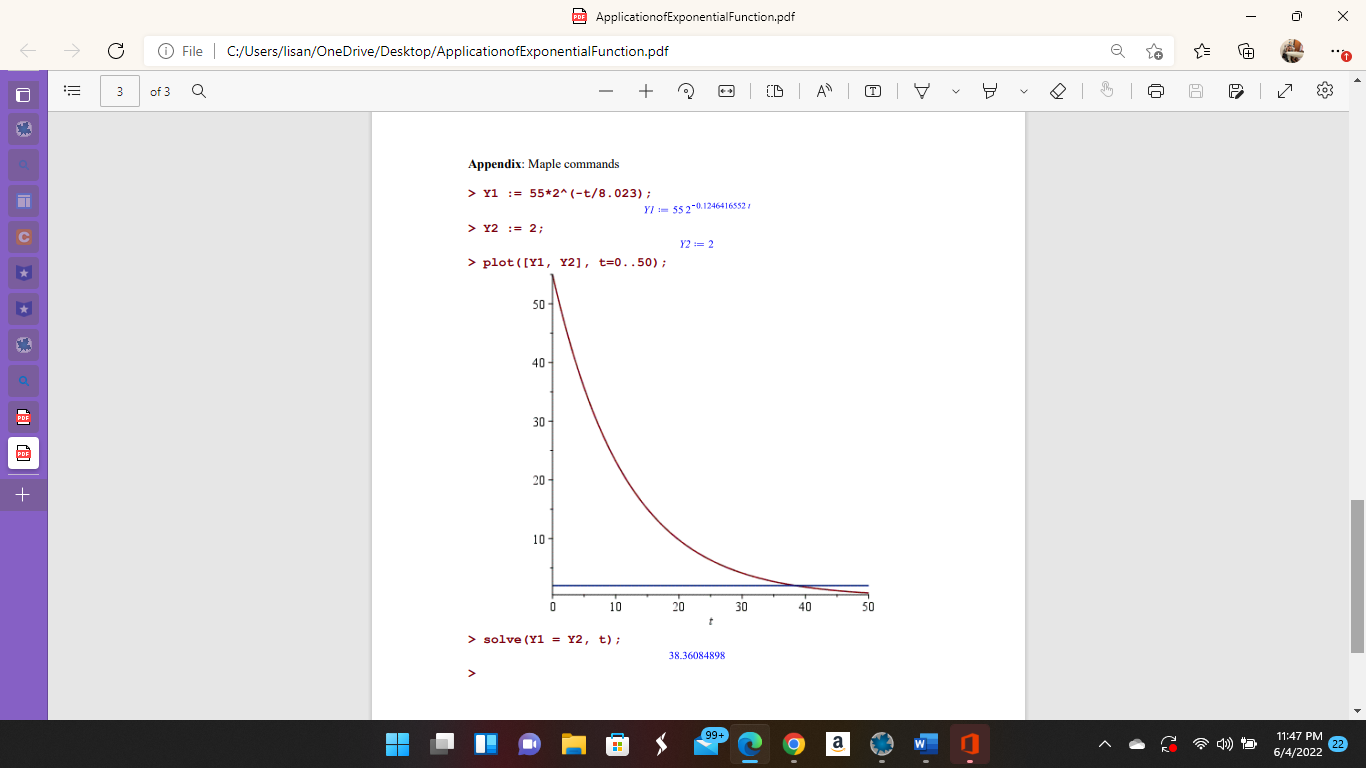
Task: Open the vertical tabs action menu
Action: click(23, 95)
